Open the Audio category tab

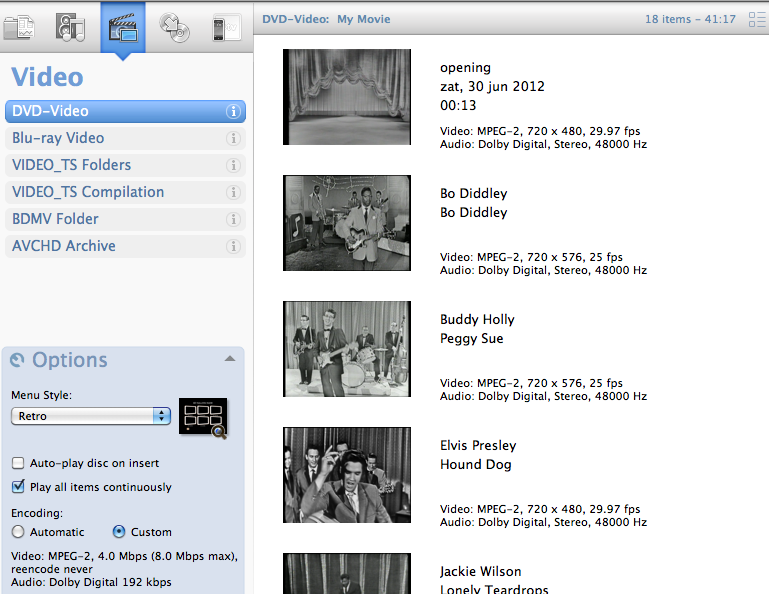70,27
